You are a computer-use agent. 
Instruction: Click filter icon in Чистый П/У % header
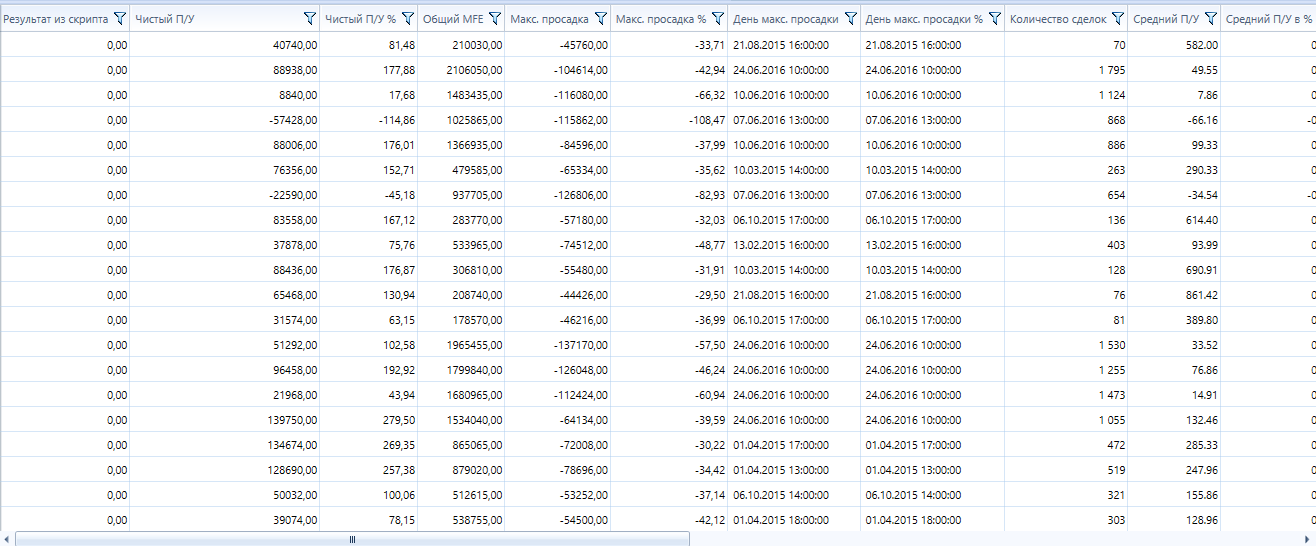[408, 18]
